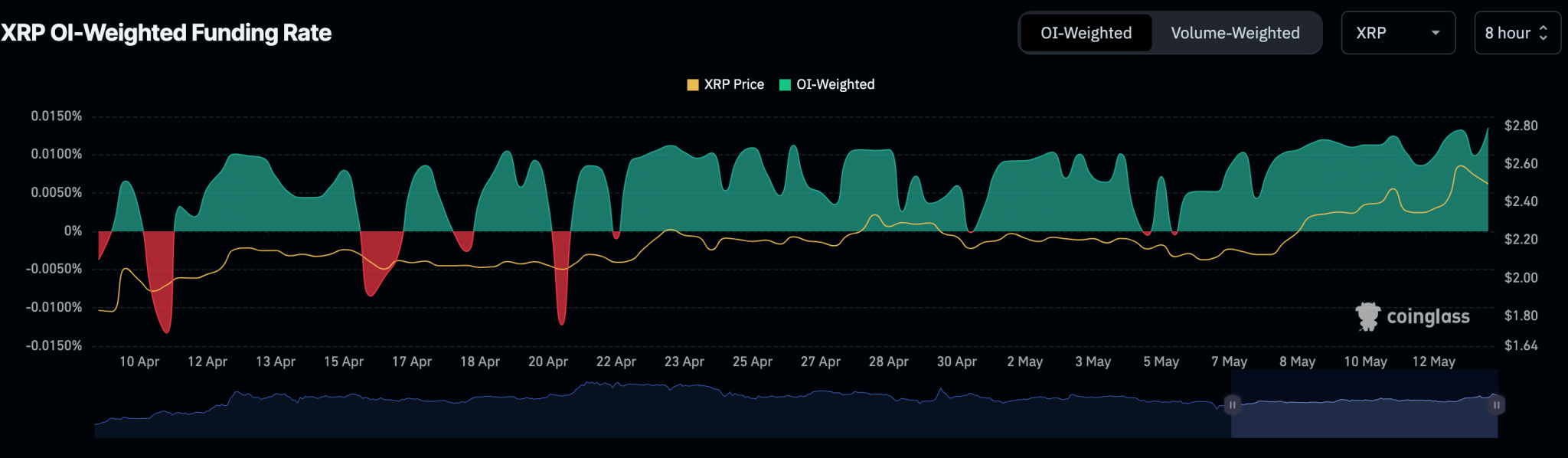The height and width of the screenshot is (458, 1568).
Task: Click the 8 May date label
Action: (1298, 361)
